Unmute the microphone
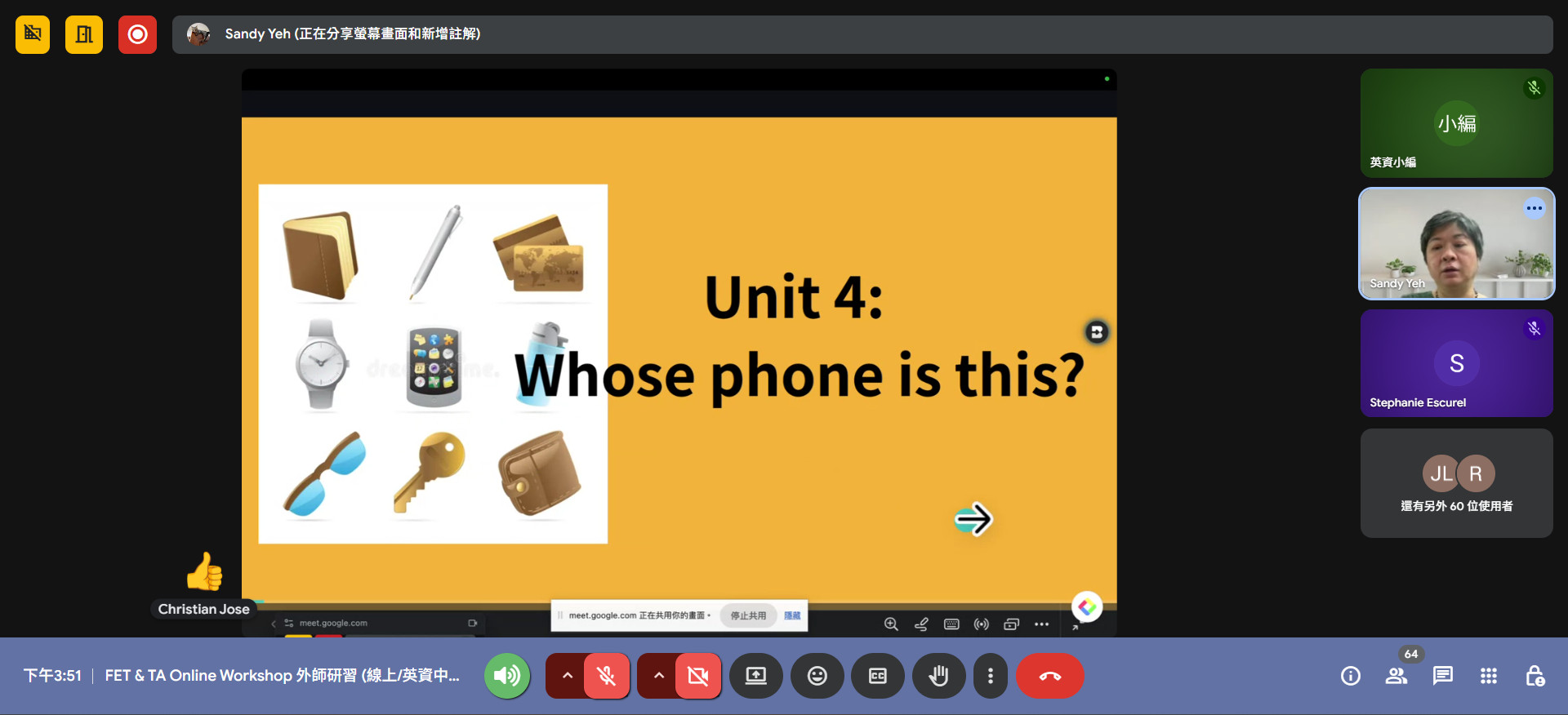1568x715 pixels. [x=606, y=676]
